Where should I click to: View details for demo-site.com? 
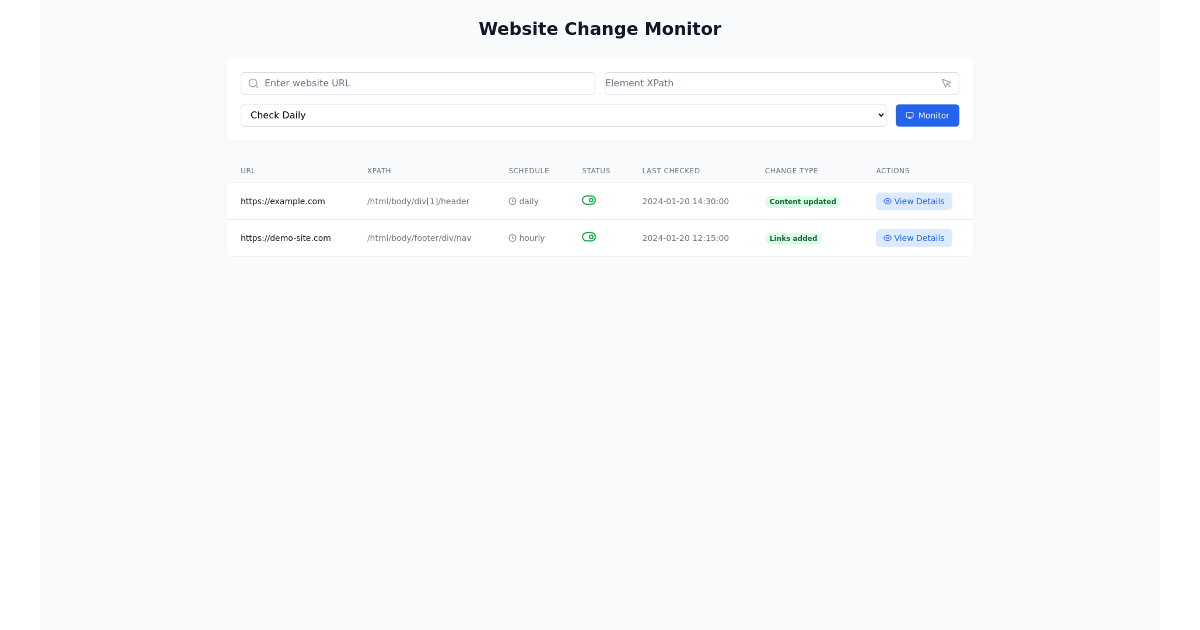(x=913, y=238)
